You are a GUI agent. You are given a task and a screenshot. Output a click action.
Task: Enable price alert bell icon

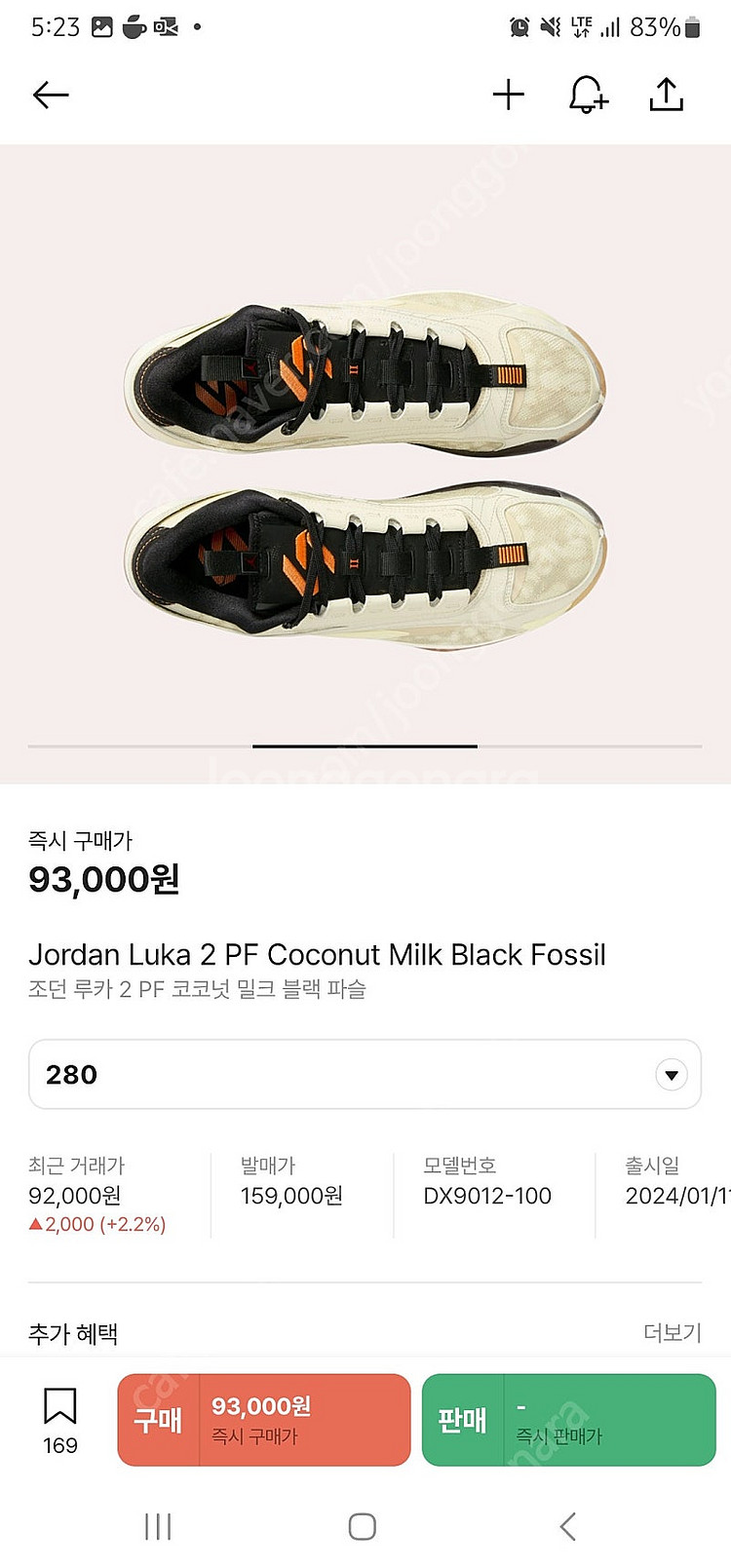588,95
